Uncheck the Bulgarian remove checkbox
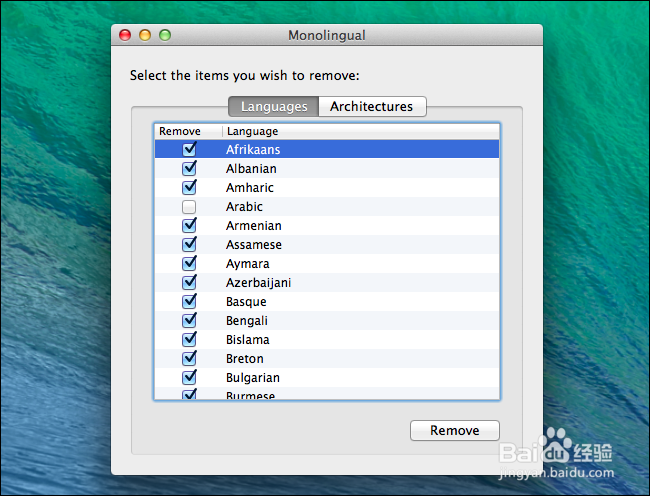 pyautogui.click(x=189, y=378)
